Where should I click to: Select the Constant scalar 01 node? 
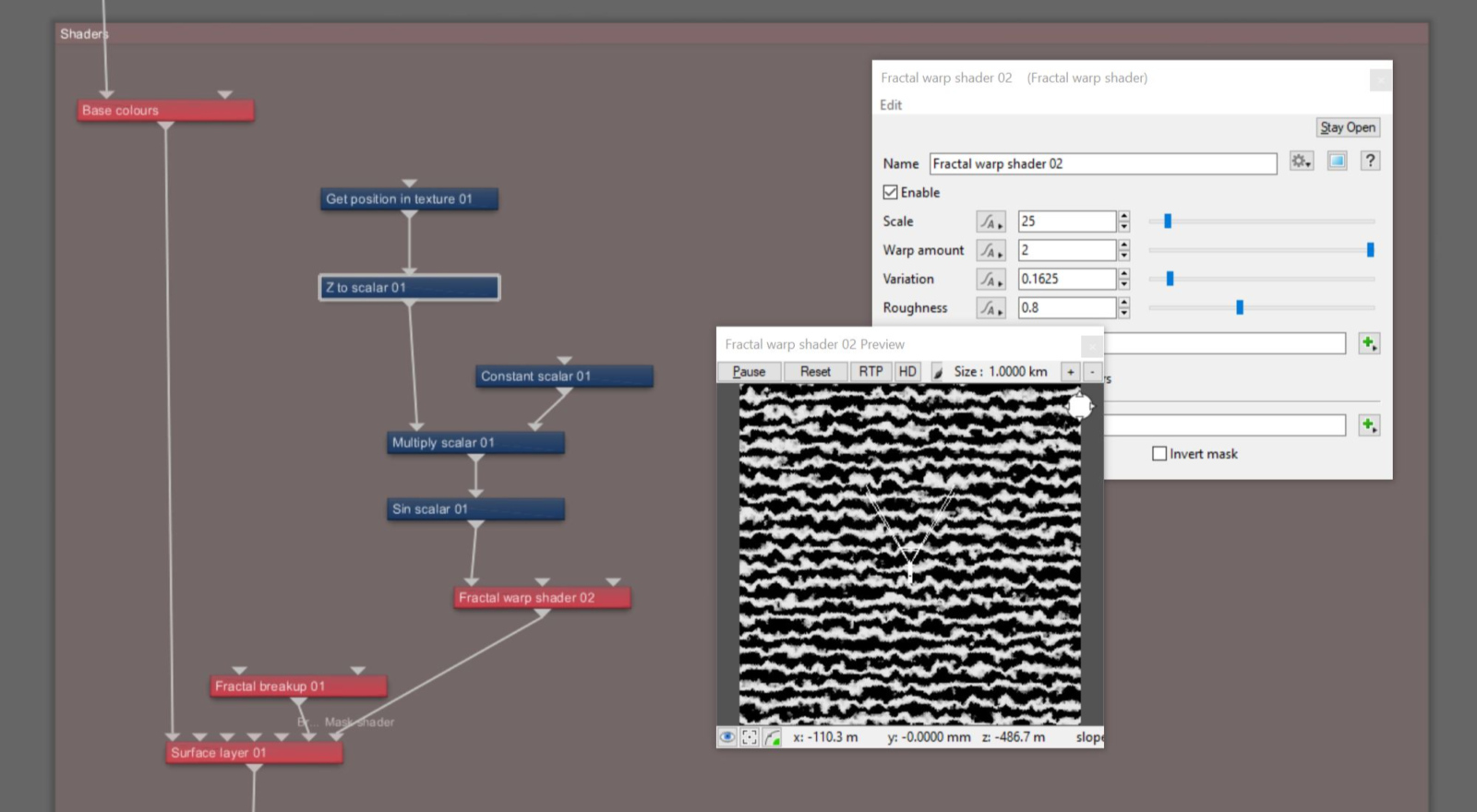pos(564,376)
